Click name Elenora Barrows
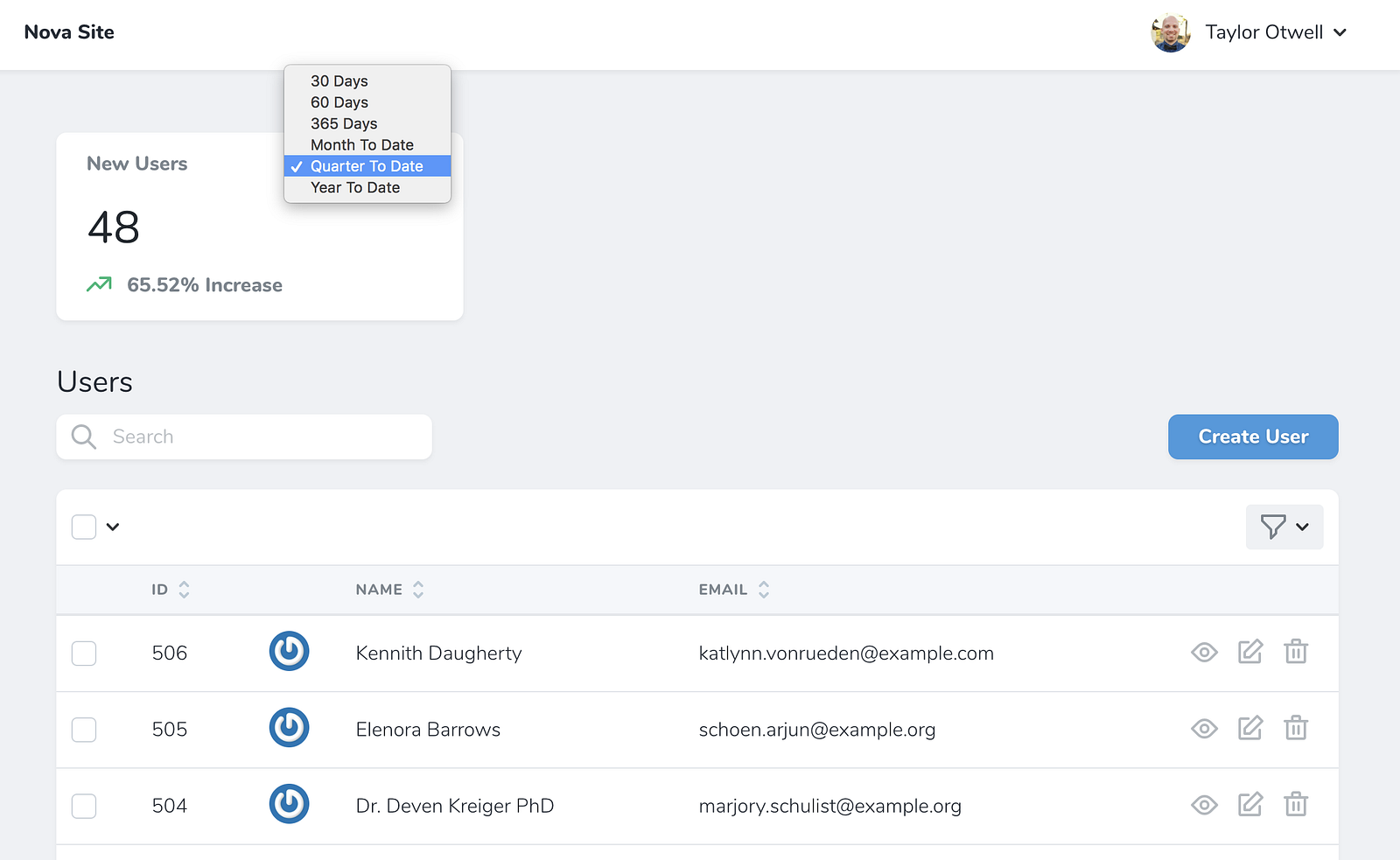Image resolution: width=1400 pixels, height=860 pixels. coord(428,730)
